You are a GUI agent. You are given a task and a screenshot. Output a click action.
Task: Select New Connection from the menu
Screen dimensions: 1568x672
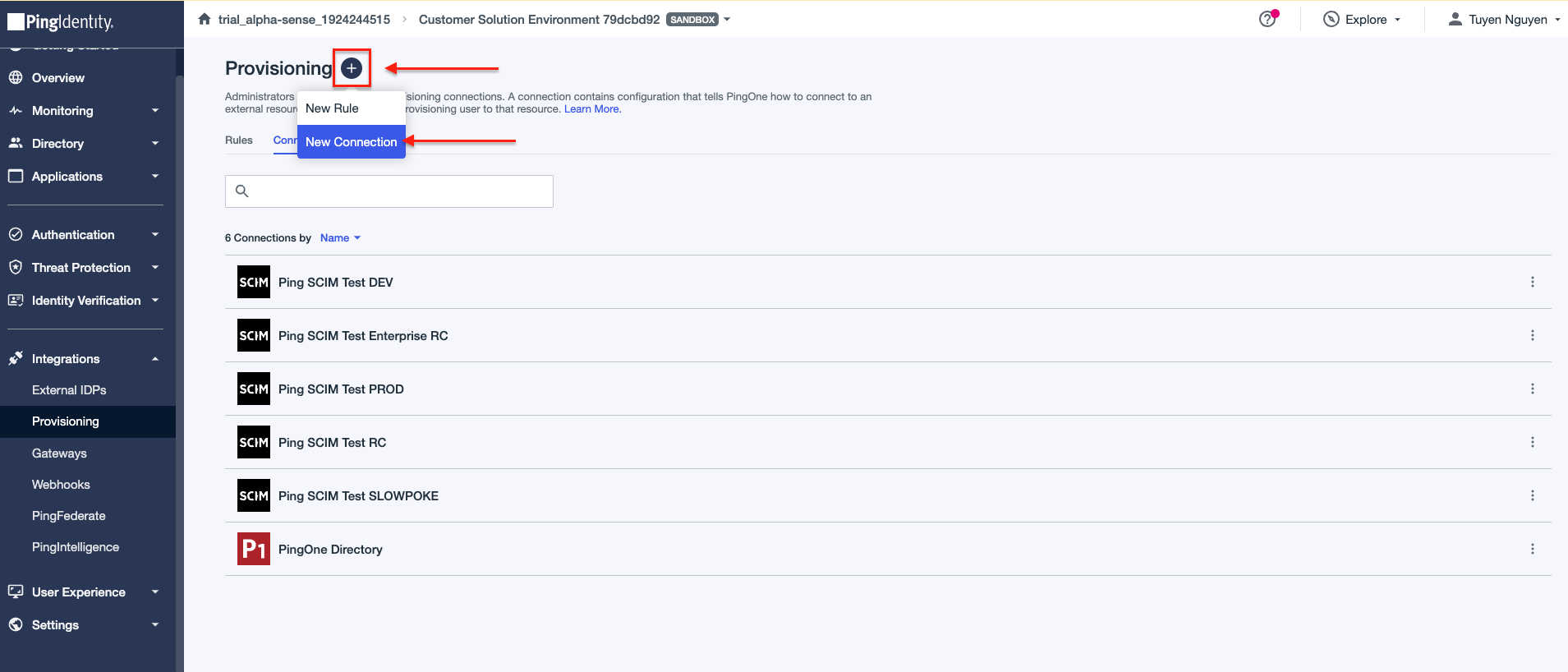pyautogui.click(x=352, y=142)
